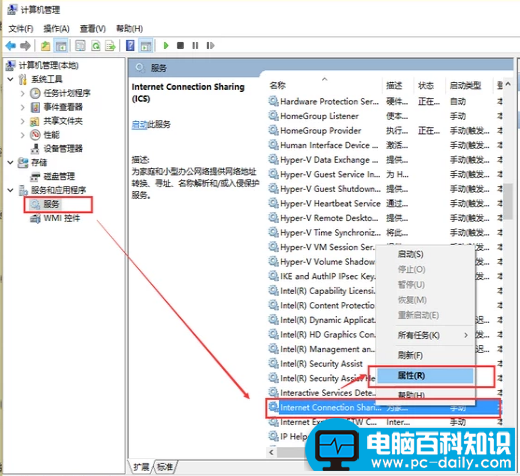Click the back arrow toolbar icon

coord(11,45)
